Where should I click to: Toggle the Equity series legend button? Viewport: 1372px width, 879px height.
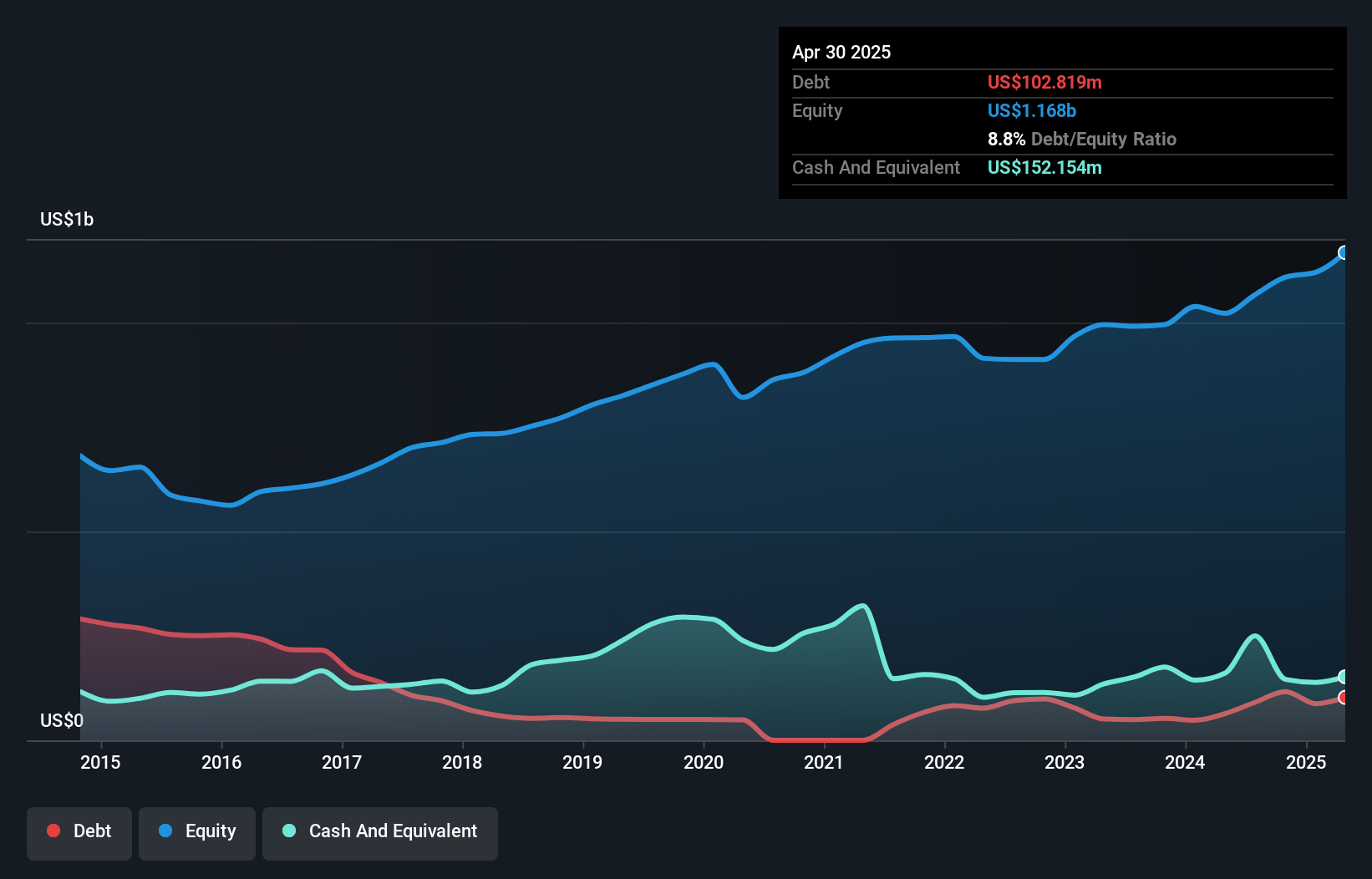(197, 832)
